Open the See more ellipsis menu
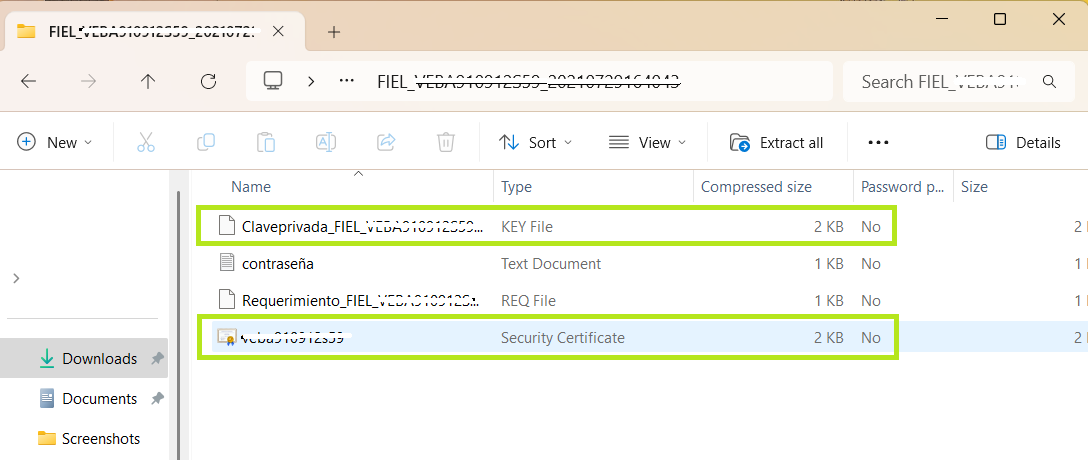 tap(878, 142)
